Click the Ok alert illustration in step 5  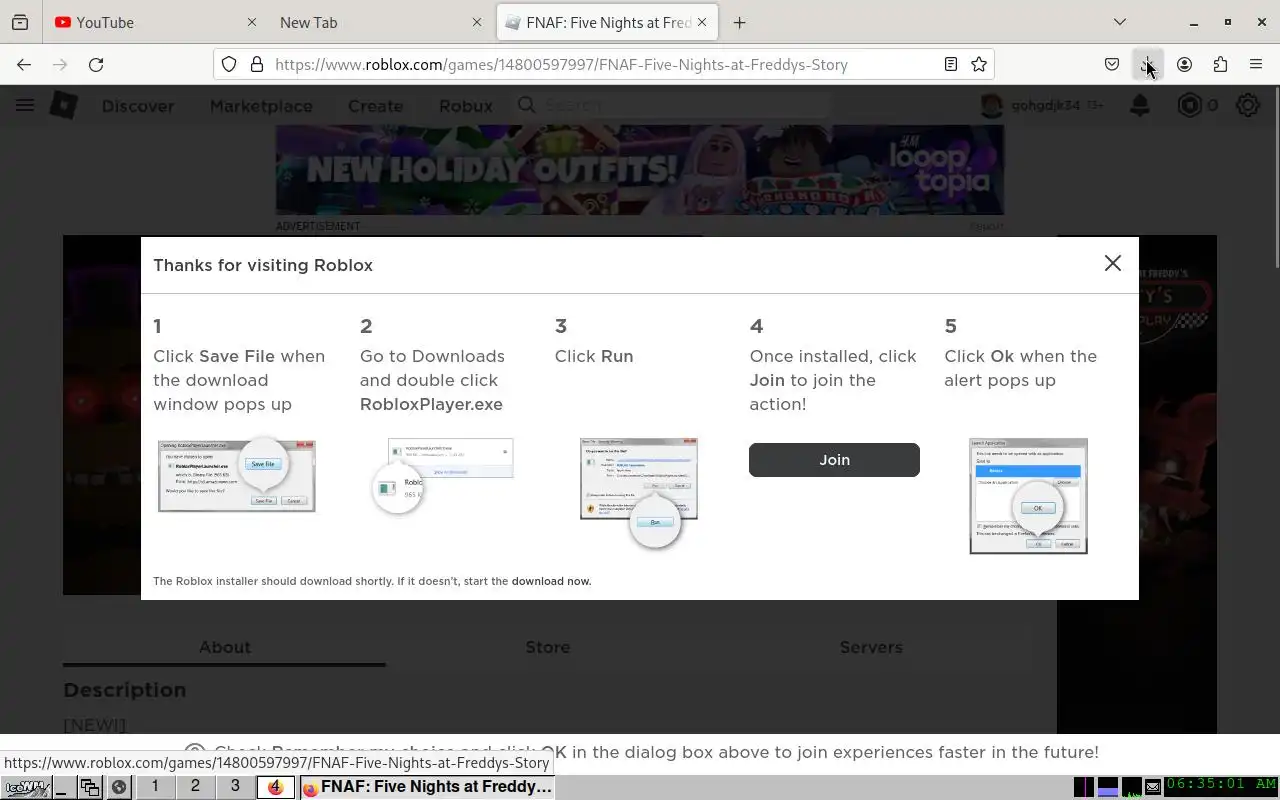(1028, 496)
